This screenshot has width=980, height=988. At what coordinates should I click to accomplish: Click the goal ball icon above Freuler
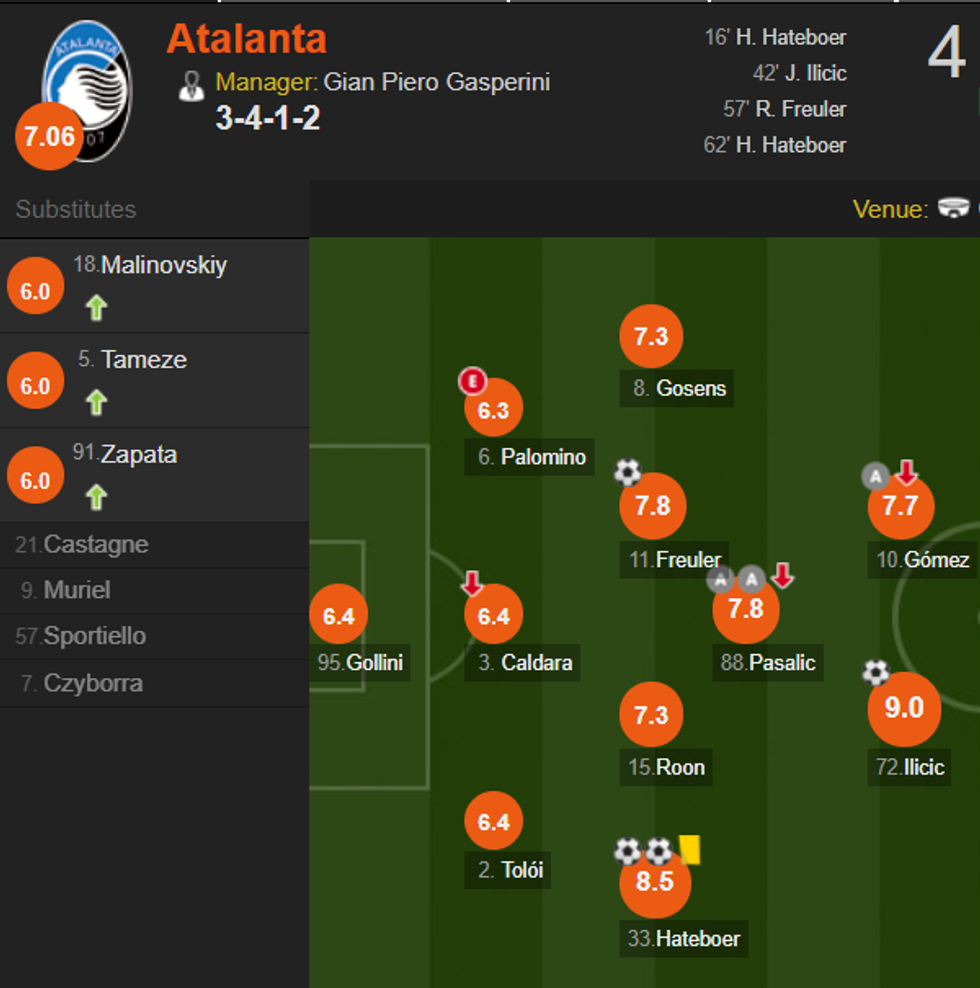coord(627,472)
